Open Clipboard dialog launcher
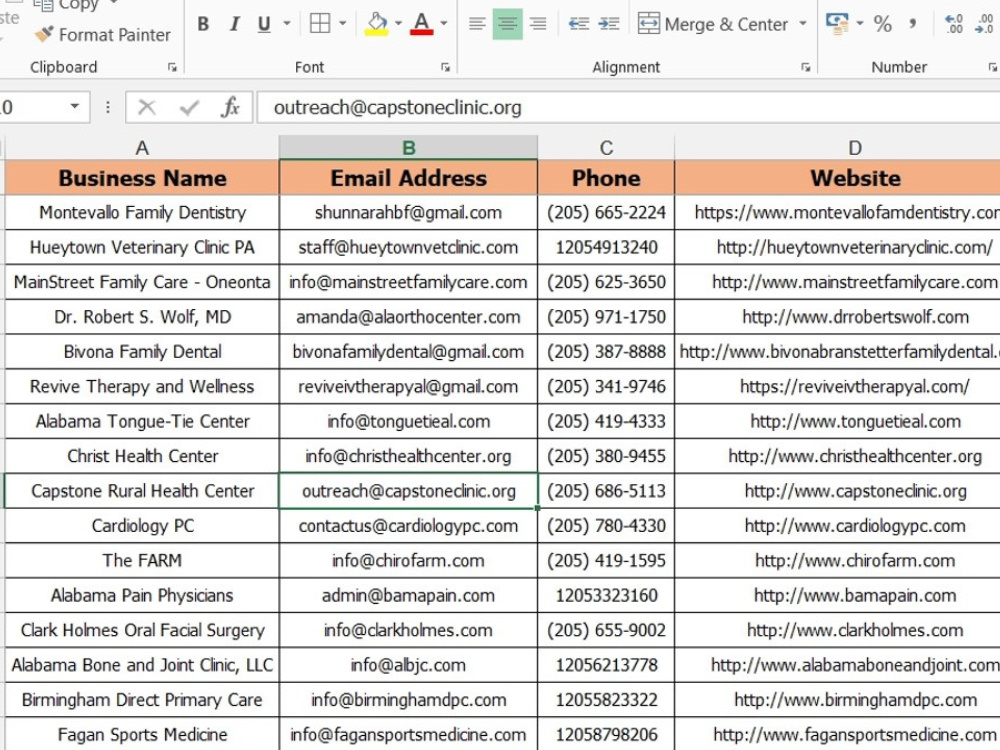 [172, 67]
